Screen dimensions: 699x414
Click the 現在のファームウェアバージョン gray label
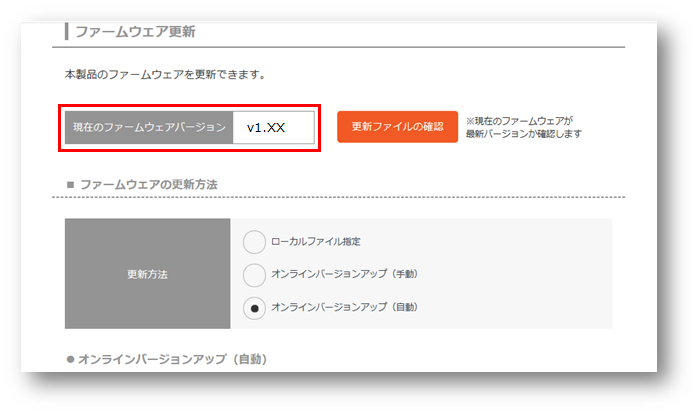click(x=149, y=128)
